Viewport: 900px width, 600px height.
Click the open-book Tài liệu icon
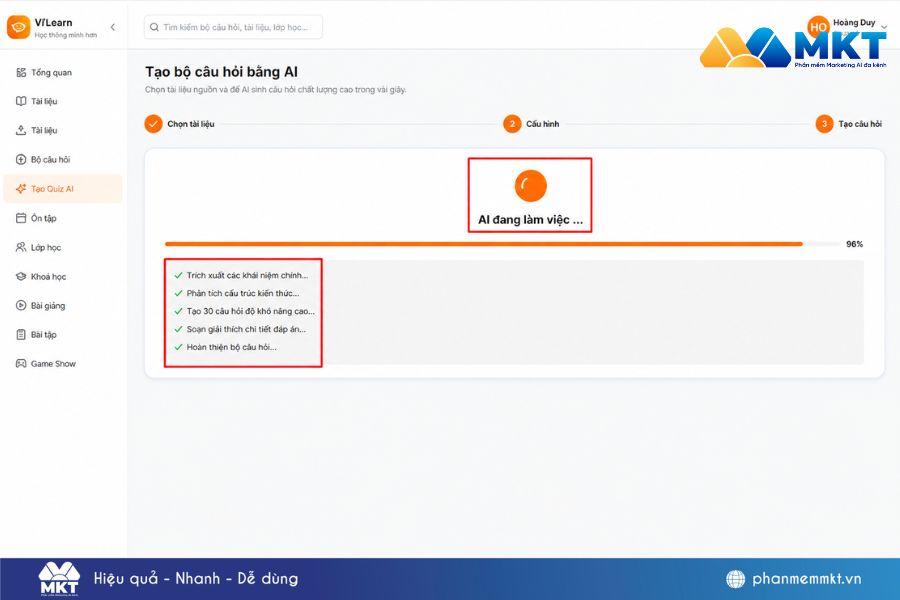coord(21,101)
